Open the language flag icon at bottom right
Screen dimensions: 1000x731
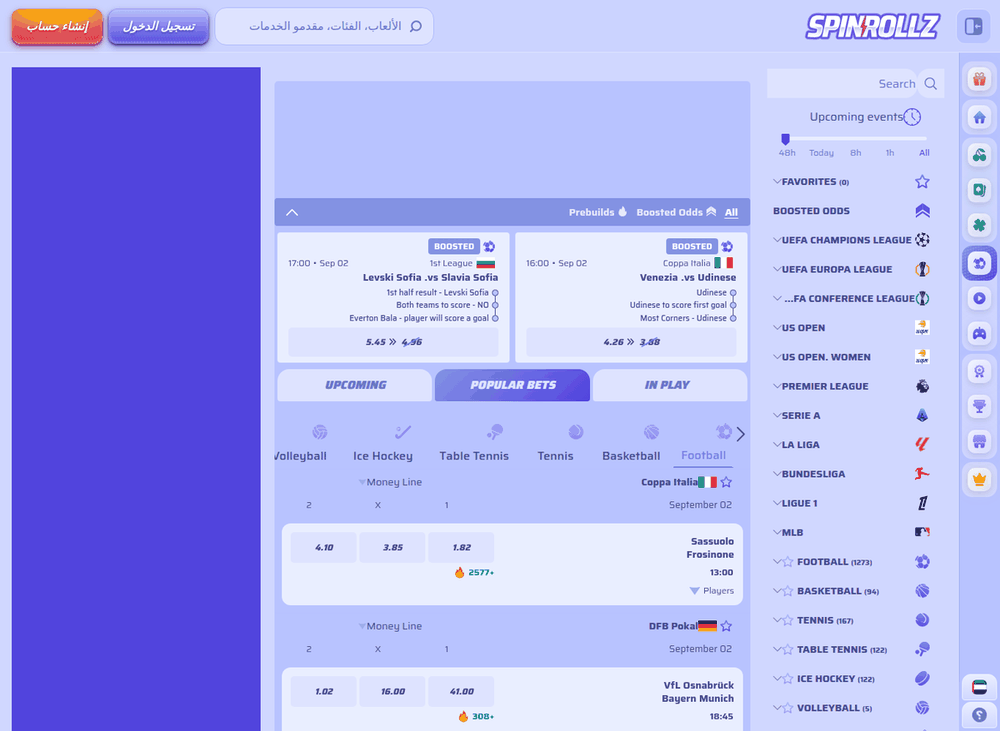pyautogui.click(x=979, y=687)
